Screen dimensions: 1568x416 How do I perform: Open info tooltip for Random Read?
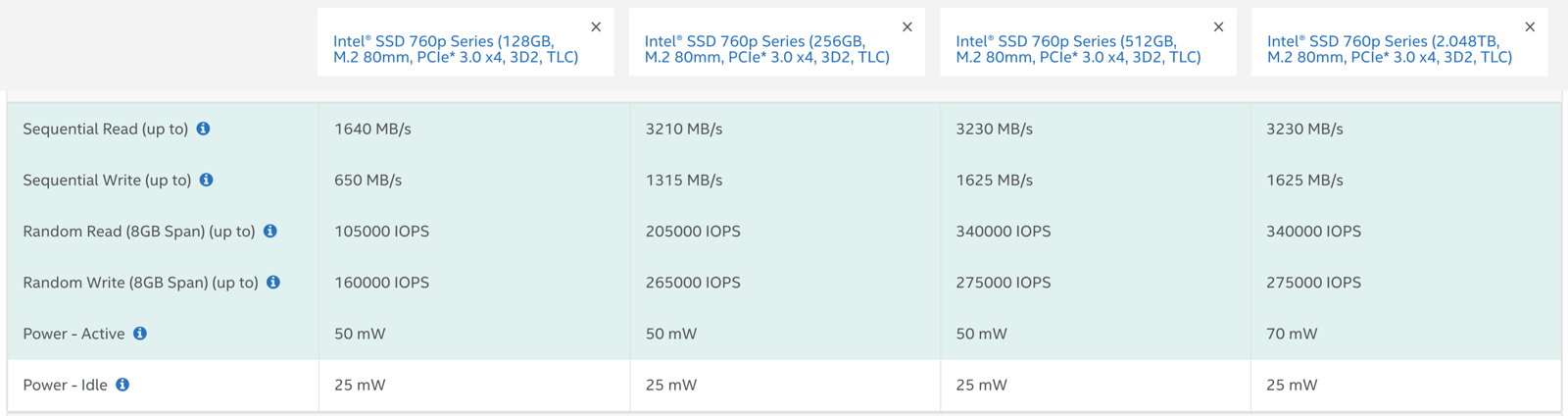coord(270,231)
